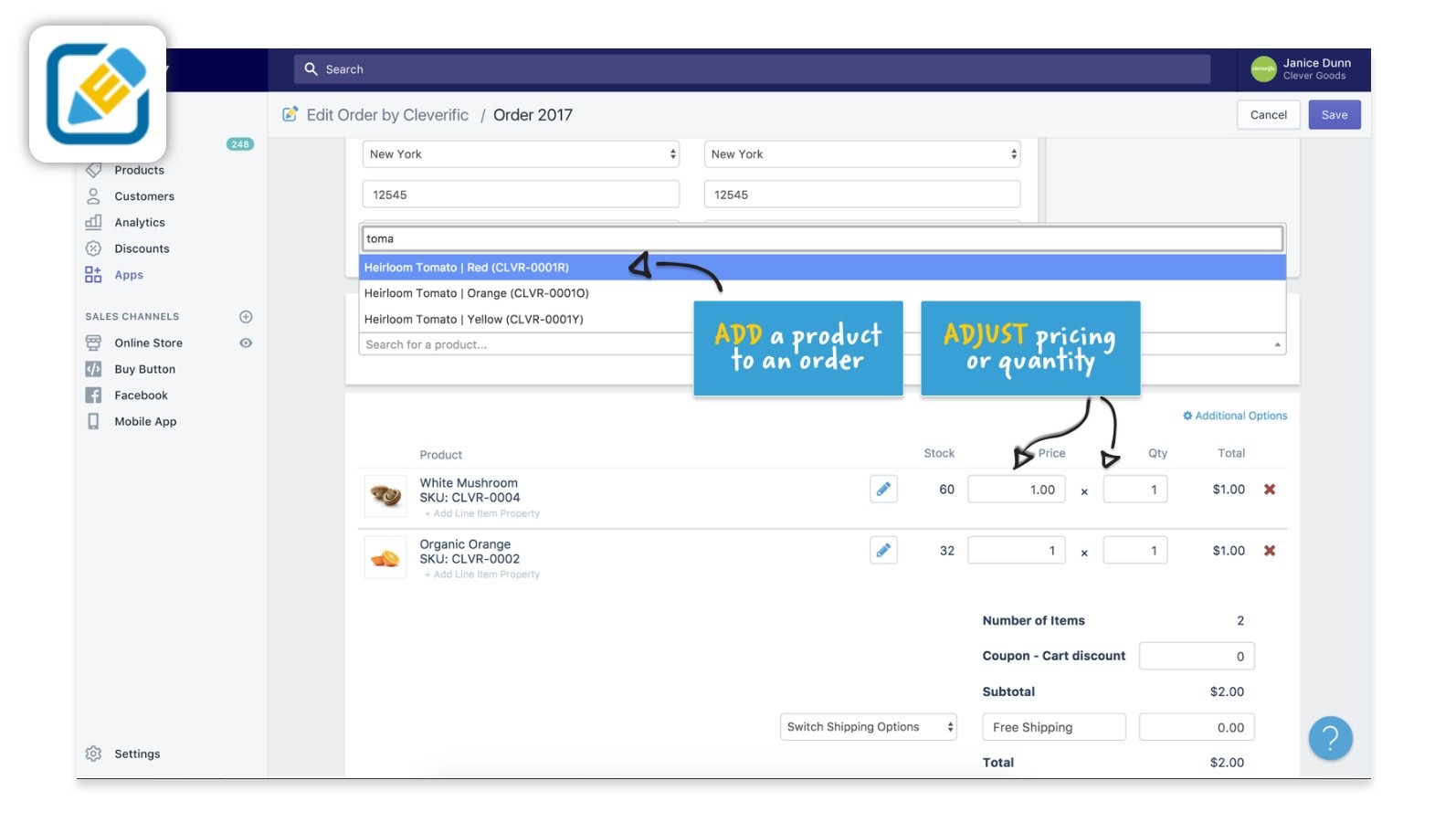Click the Products tag icon in sidebar
The height and width of the screenshot is (833, 1456).
tap(93, 170)
